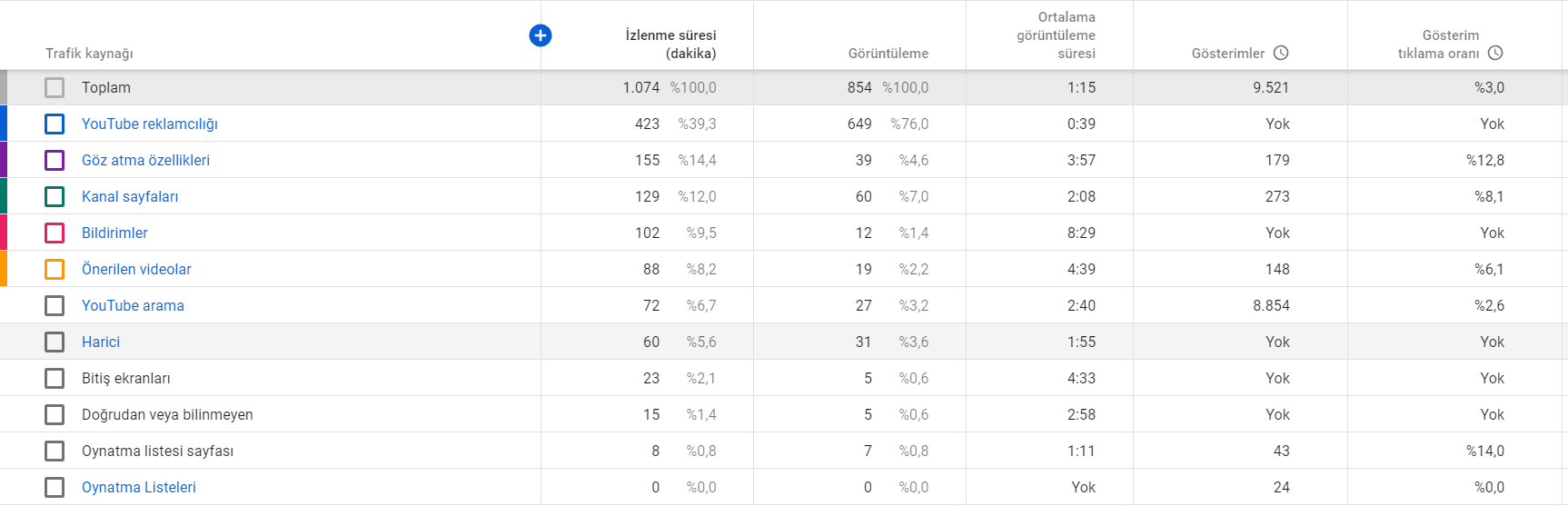The height and width of the screenshot is (516, 1568).
Task: Toggle the Önerilen videolar orange checkbox
Action: click(x=55, y=269)
